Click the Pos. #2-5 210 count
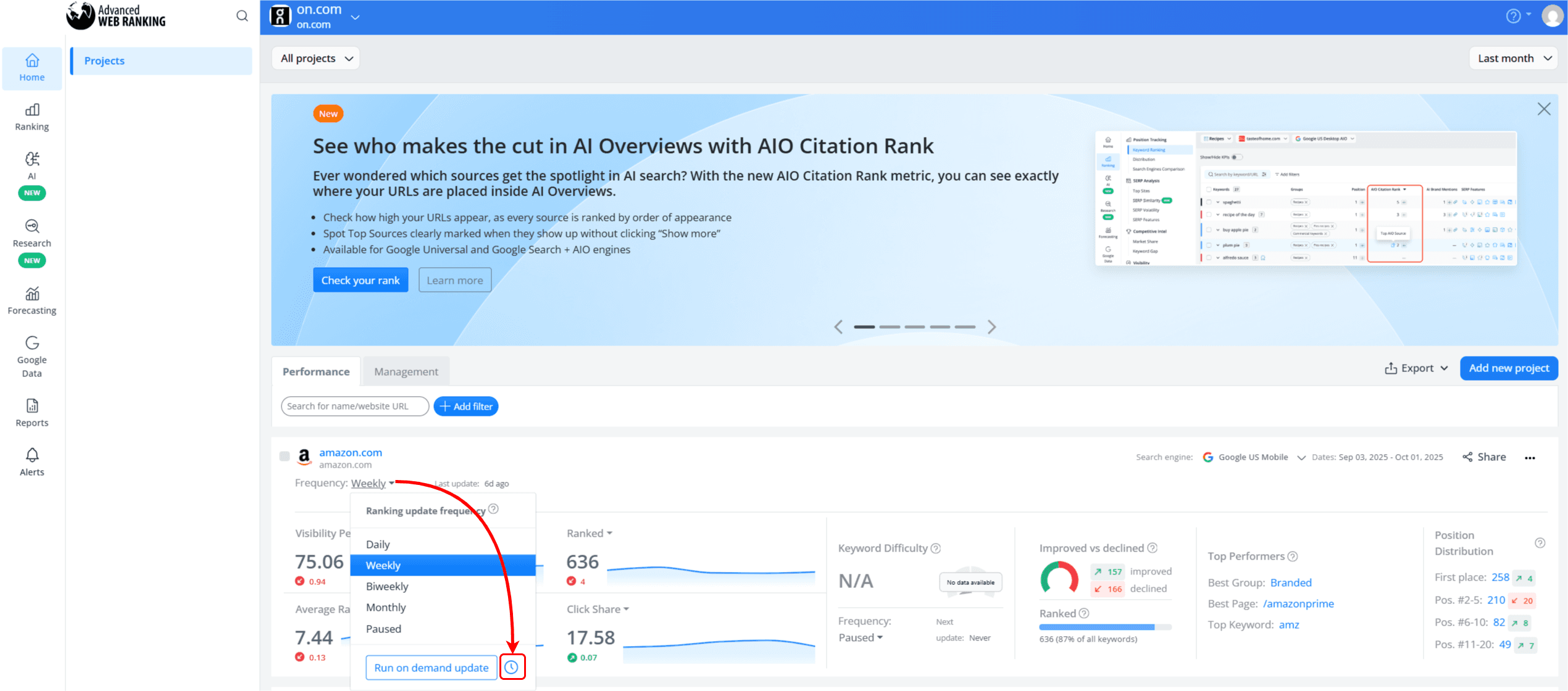The height and width of the screenshot is (691, 1568). [x=1496, y=600]
